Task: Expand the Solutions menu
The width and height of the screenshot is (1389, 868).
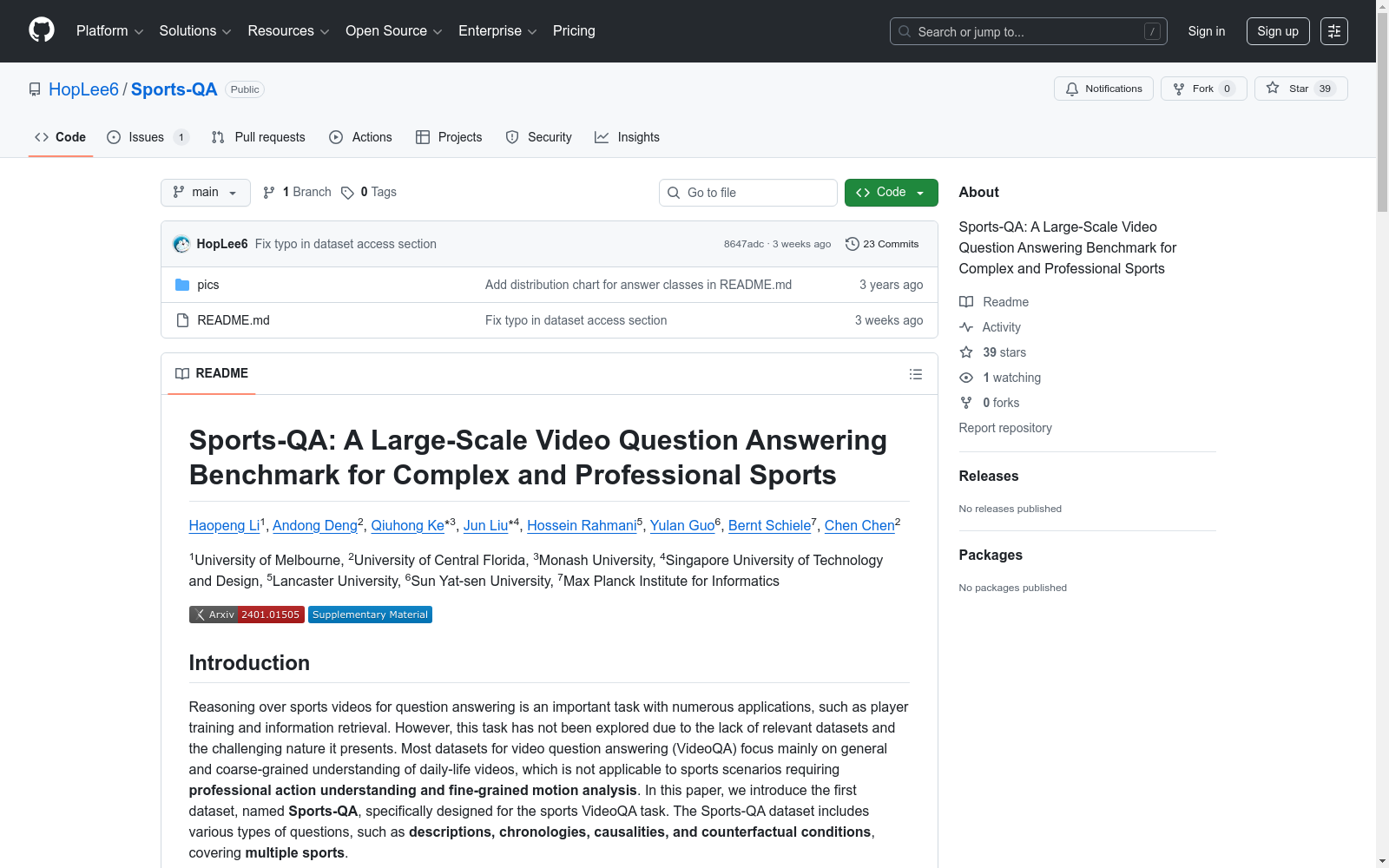Action: click(195, 31)
